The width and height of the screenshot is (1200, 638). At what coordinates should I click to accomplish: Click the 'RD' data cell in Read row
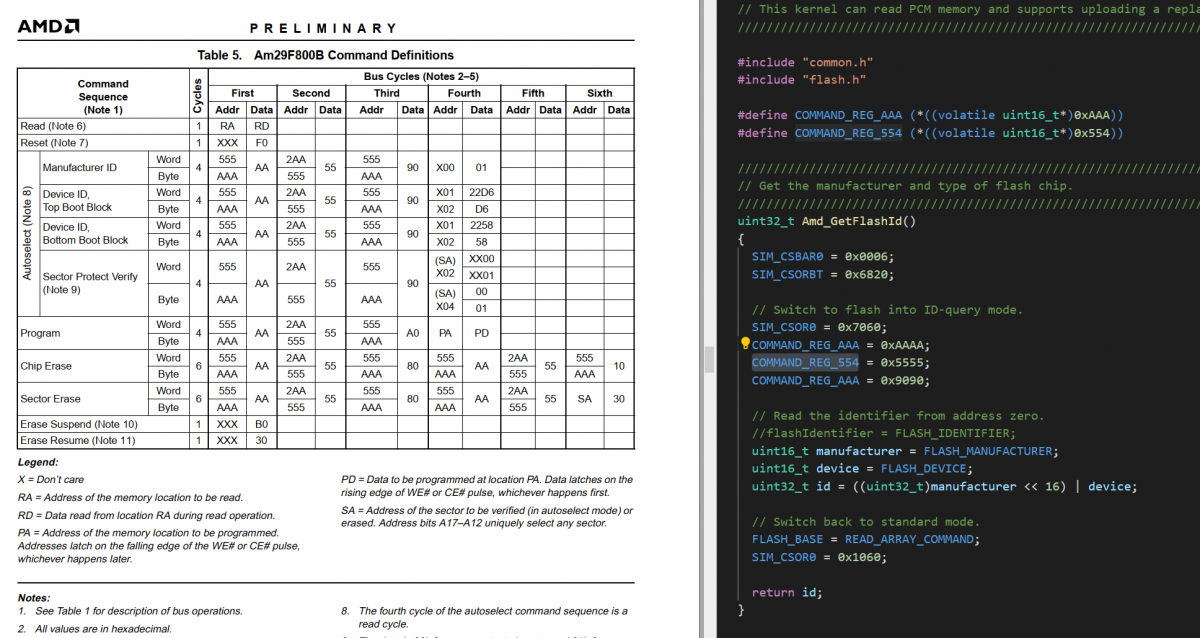click(x=261, y=126)
